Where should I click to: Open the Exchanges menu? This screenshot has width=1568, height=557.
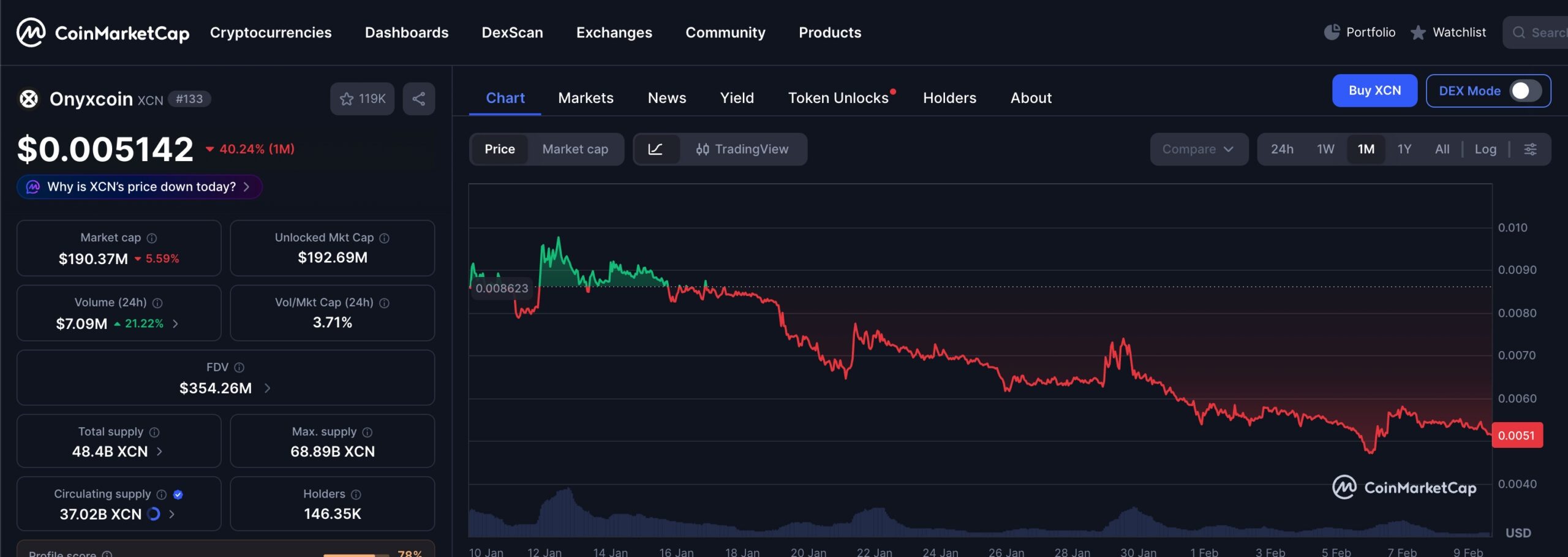[x=614, y=32]
